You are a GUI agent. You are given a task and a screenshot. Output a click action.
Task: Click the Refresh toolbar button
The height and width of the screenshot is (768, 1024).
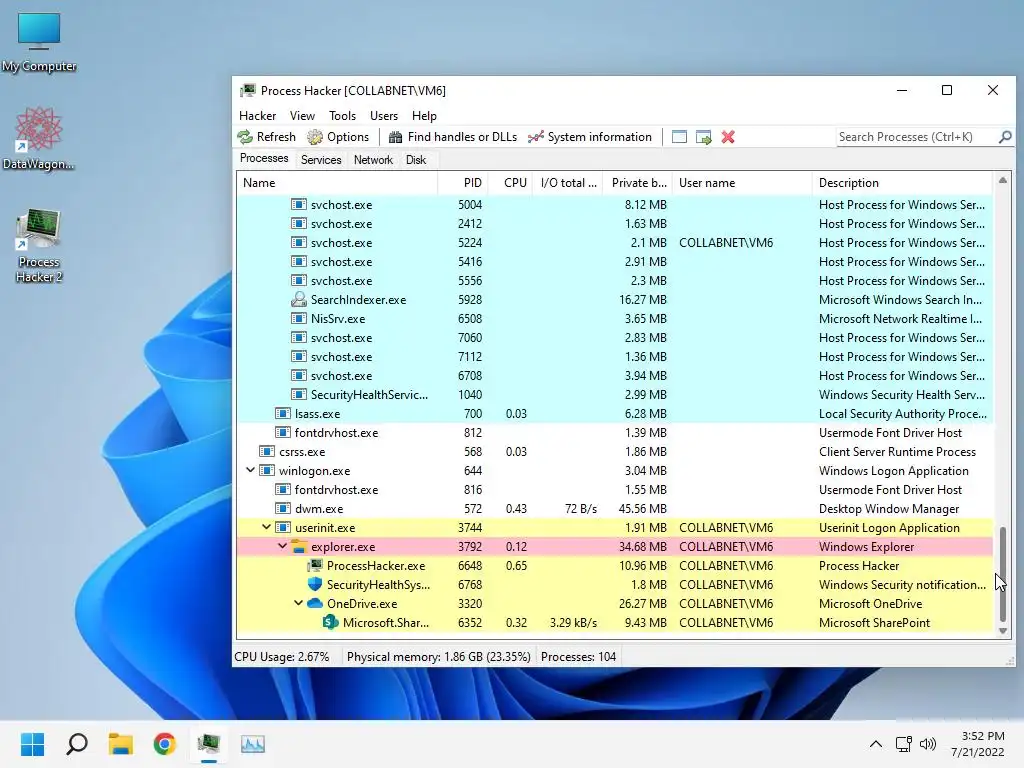click(266, 137)
